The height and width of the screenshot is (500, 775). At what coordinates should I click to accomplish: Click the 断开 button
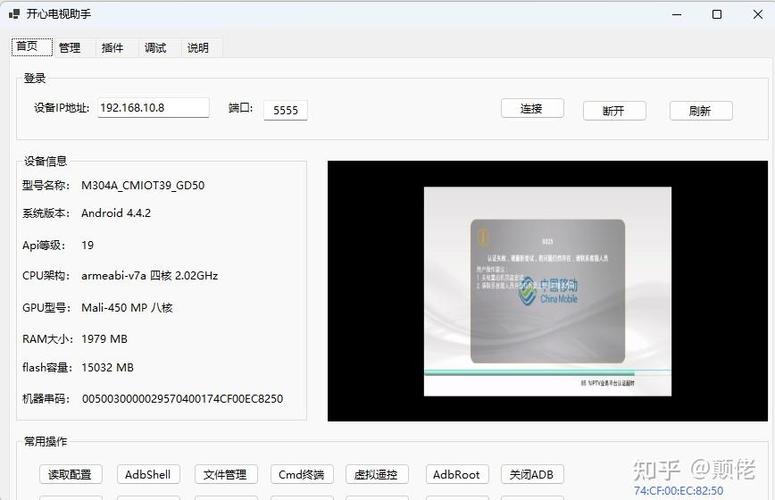click(x=614, y=111)
